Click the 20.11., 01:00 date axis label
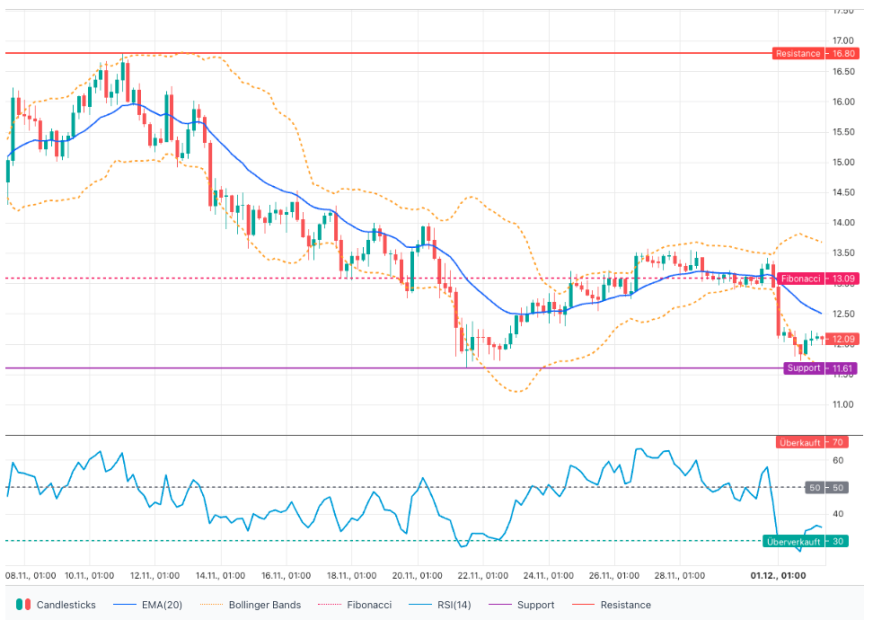Image resolution: width=873 pixels, height=620 pixels. coord(419,576)
